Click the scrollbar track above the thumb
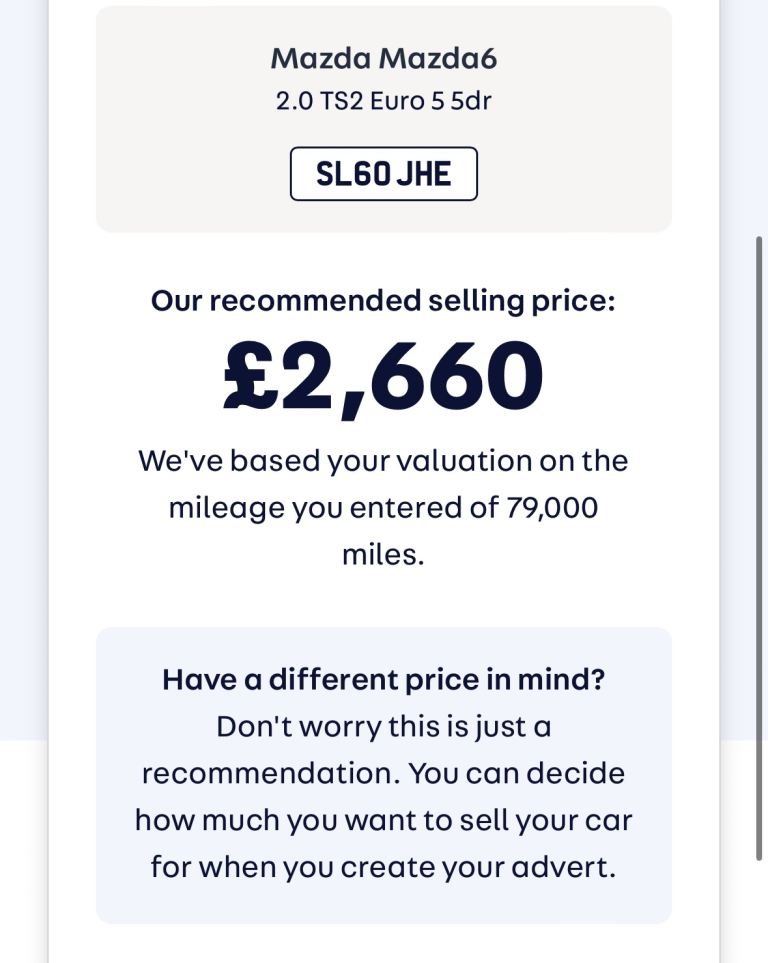768x963 pixels. [x=759, y=117]
